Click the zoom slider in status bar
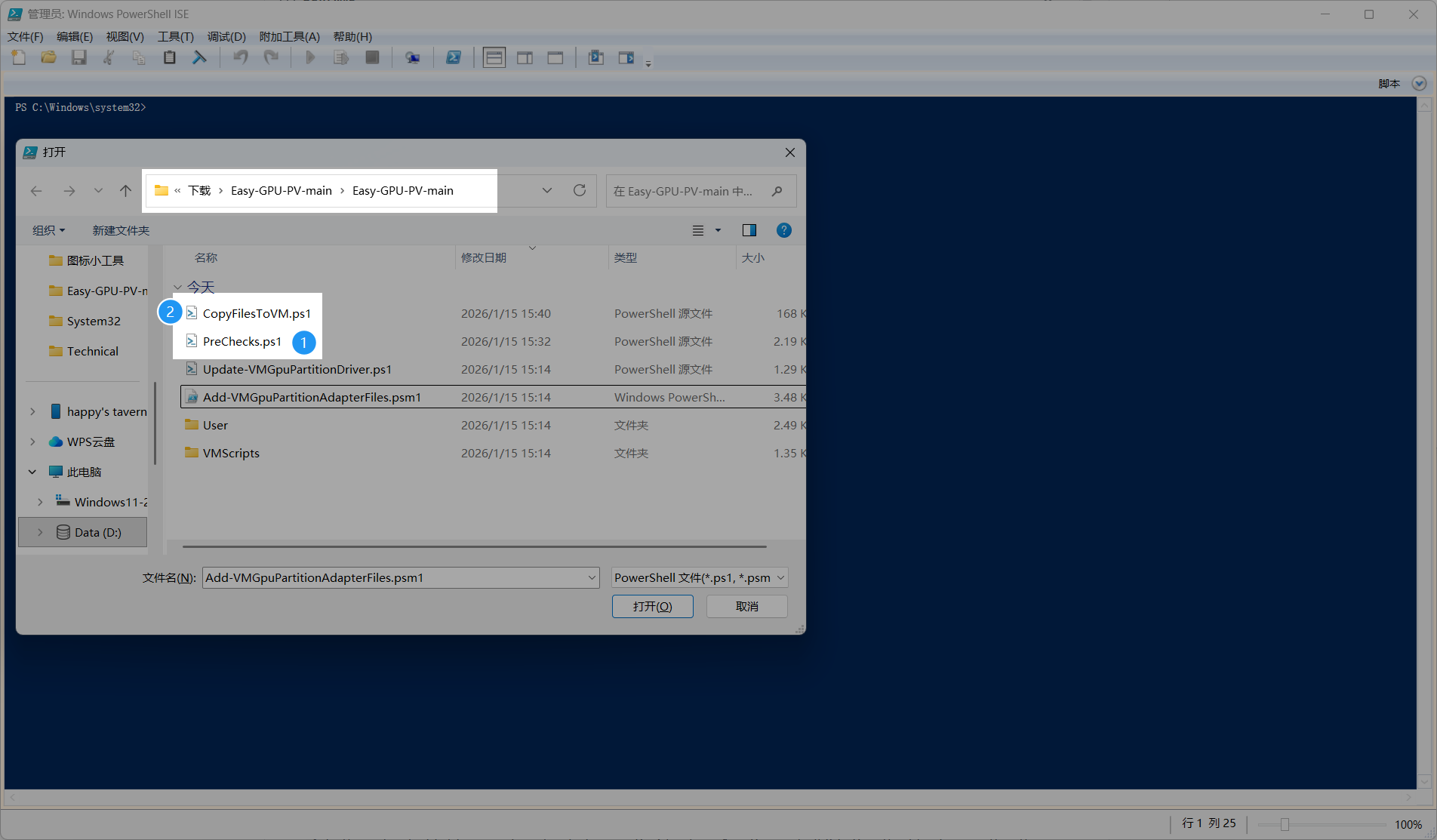 click(x=1285, y=824)
